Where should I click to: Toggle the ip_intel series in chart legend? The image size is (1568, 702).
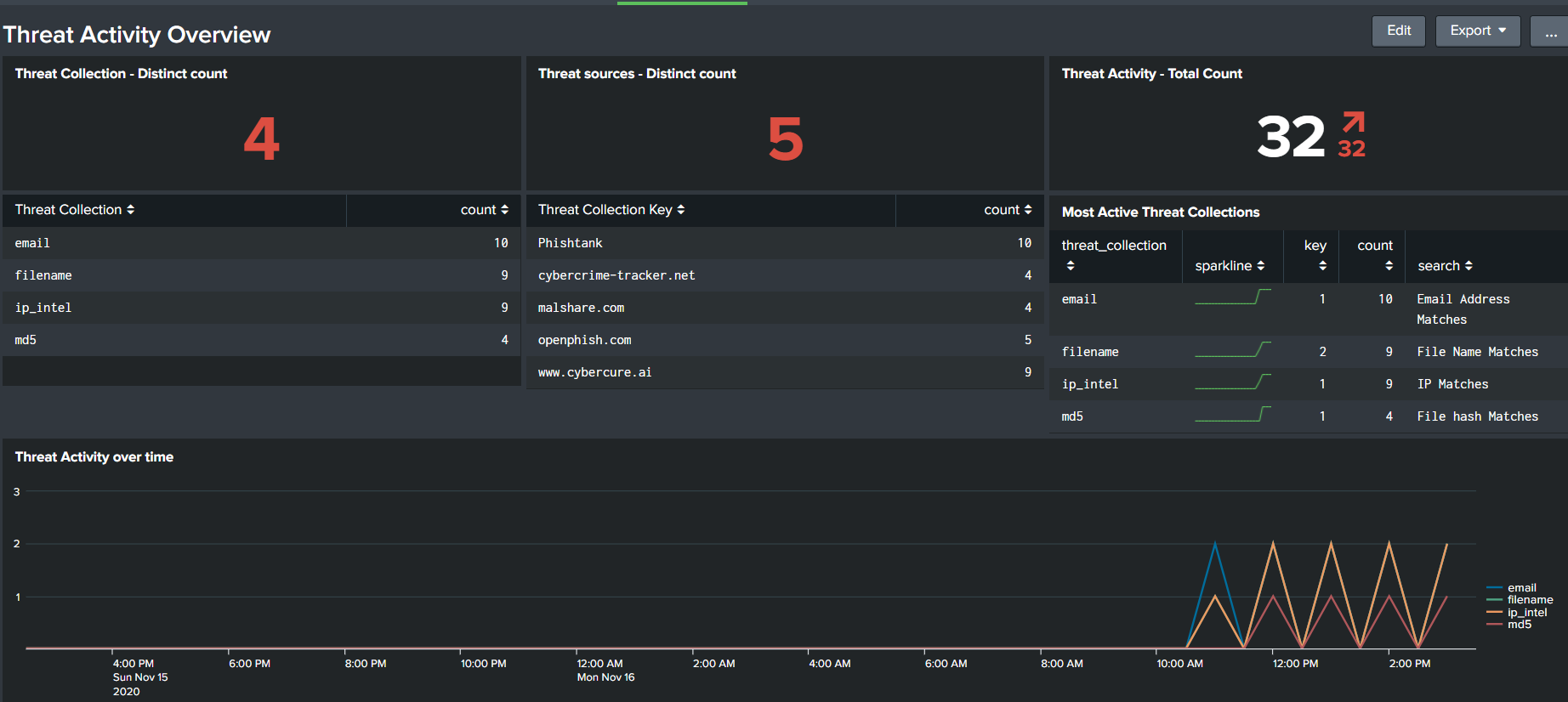click(1517, 613)
